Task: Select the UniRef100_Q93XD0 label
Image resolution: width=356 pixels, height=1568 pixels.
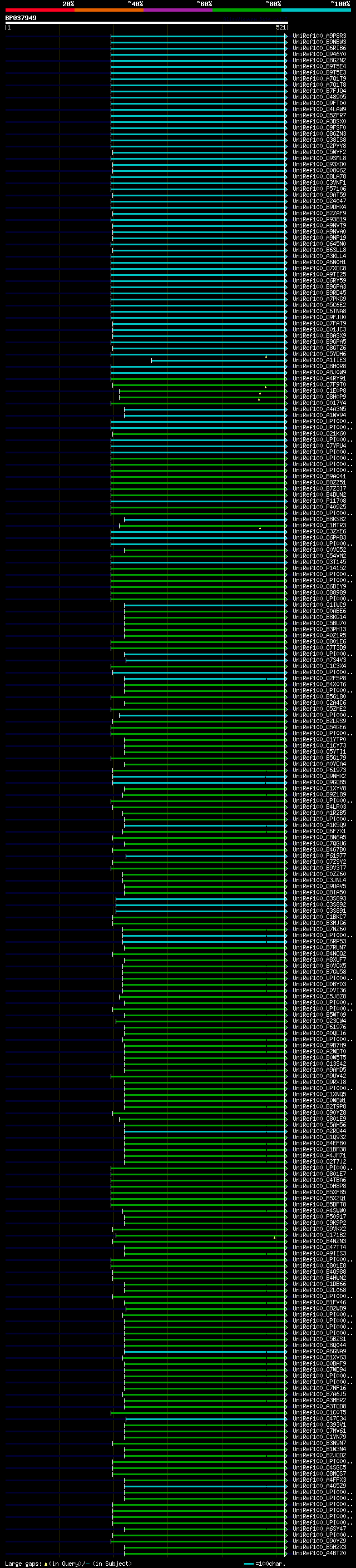Action: coord(319,164)
